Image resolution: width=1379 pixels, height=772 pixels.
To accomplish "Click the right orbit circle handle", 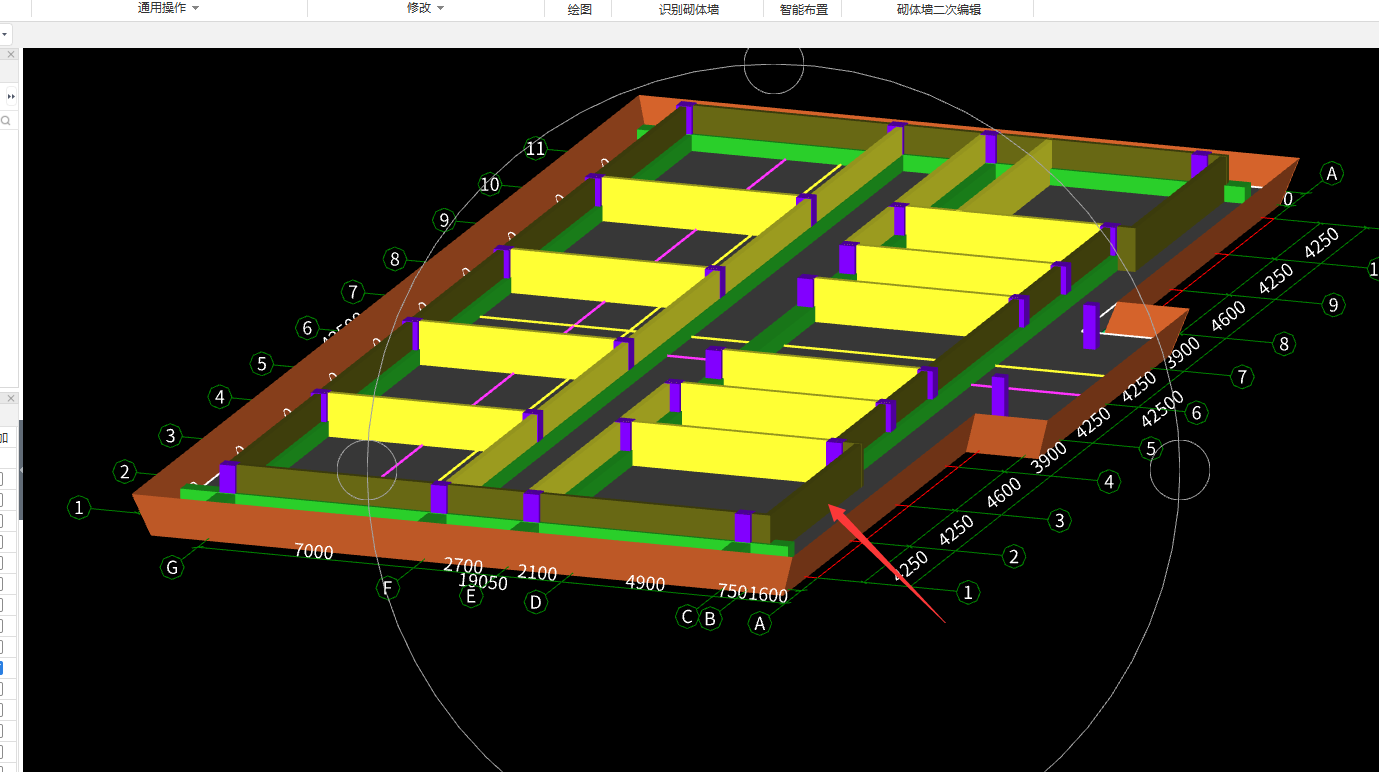I will 1180,469.
